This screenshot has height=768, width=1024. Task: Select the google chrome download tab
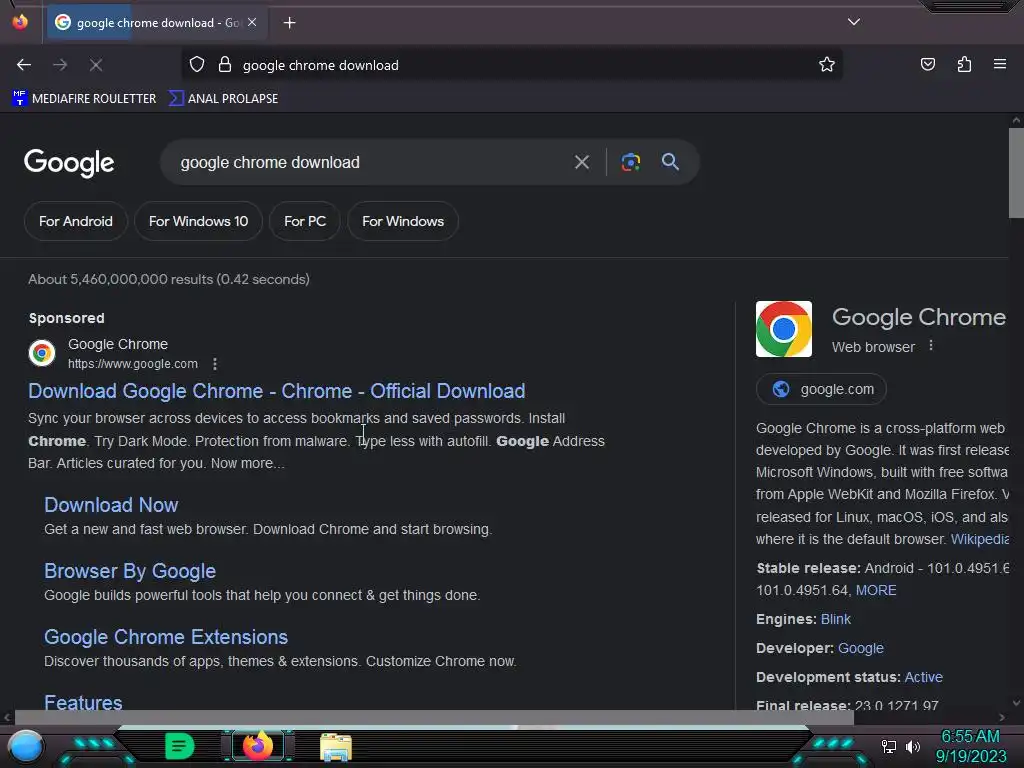coord(155,22)
